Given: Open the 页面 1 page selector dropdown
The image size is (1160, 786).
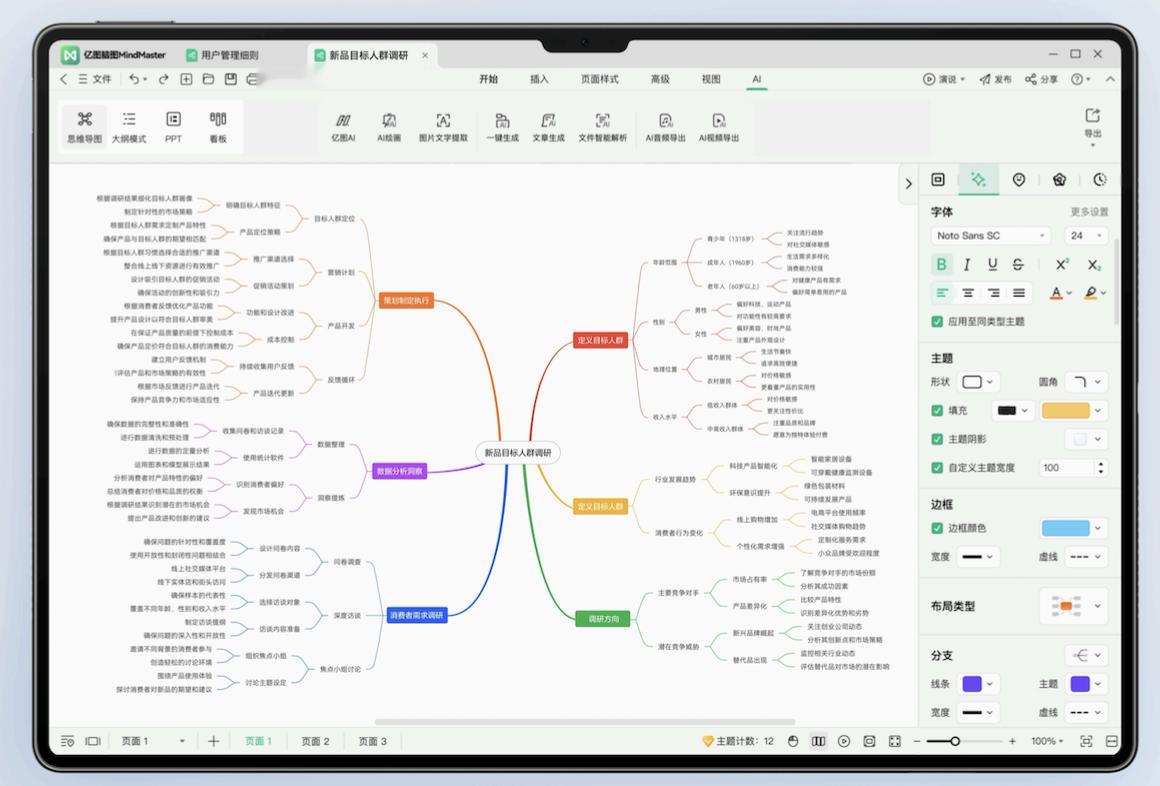Looking at the screenshot, I should pos(152,741).
